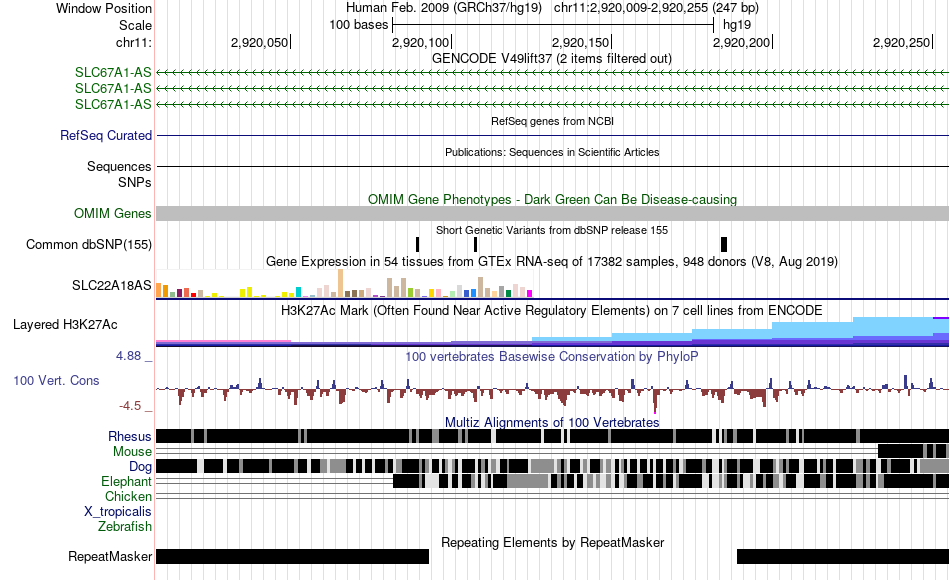
Task: Select the third SLC67A1-AS transcript label
Action: tap(113, 104)
